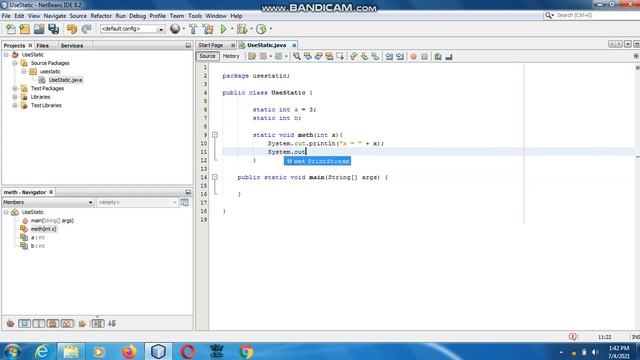Collapse the Source Packages node

(15, 63)
